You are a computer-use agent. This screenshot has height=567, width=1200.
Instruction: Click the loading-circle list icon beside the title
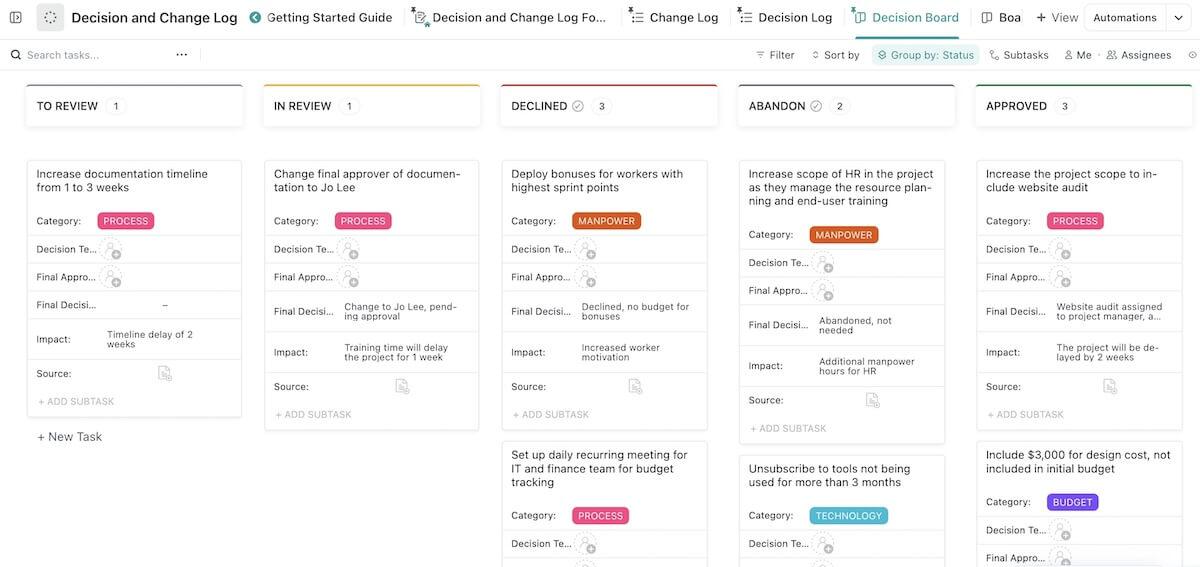click(x=50, y=17)
